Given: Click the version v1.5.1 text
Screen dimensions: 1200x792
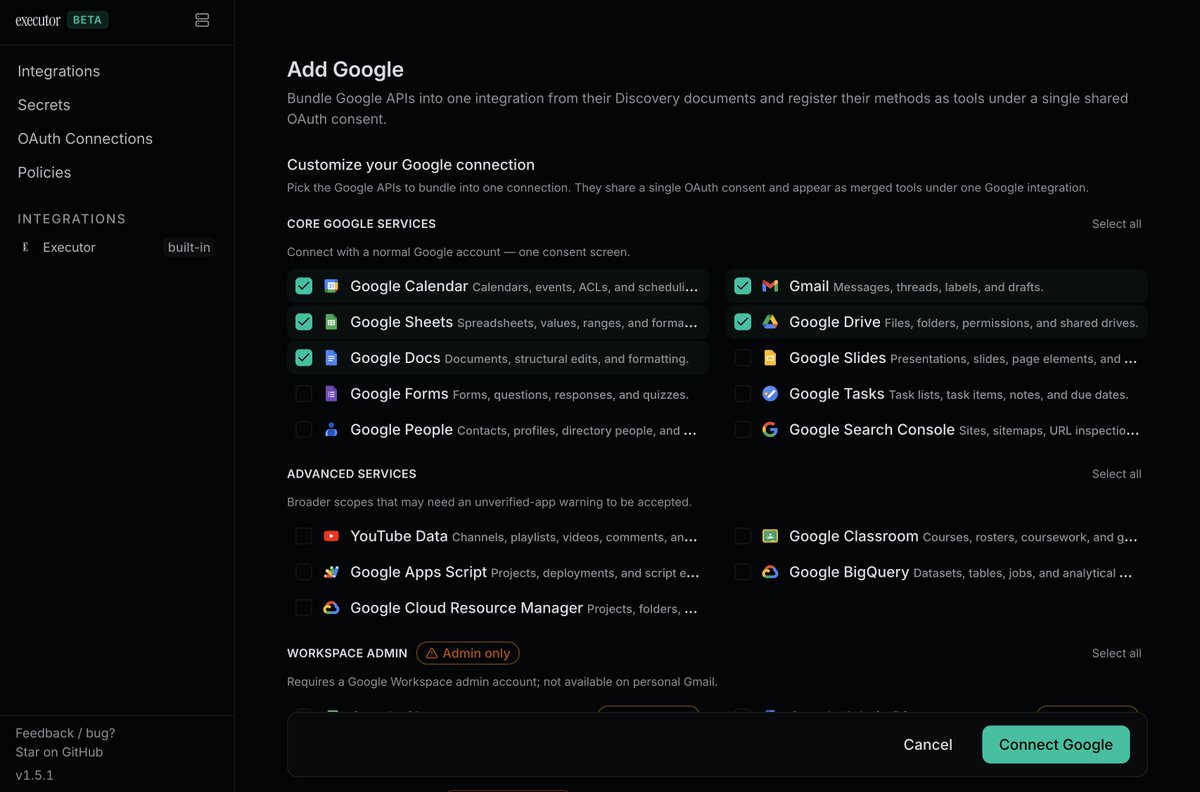Looking at the screenshot, I should click(34, 775).
